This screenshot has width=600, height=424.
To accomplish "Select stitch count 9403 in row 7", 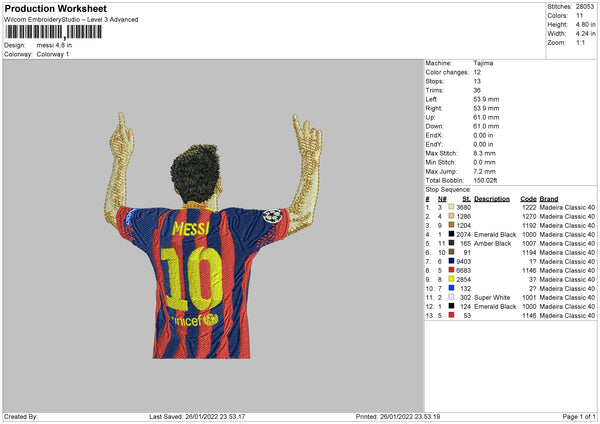I will point(463,261).
